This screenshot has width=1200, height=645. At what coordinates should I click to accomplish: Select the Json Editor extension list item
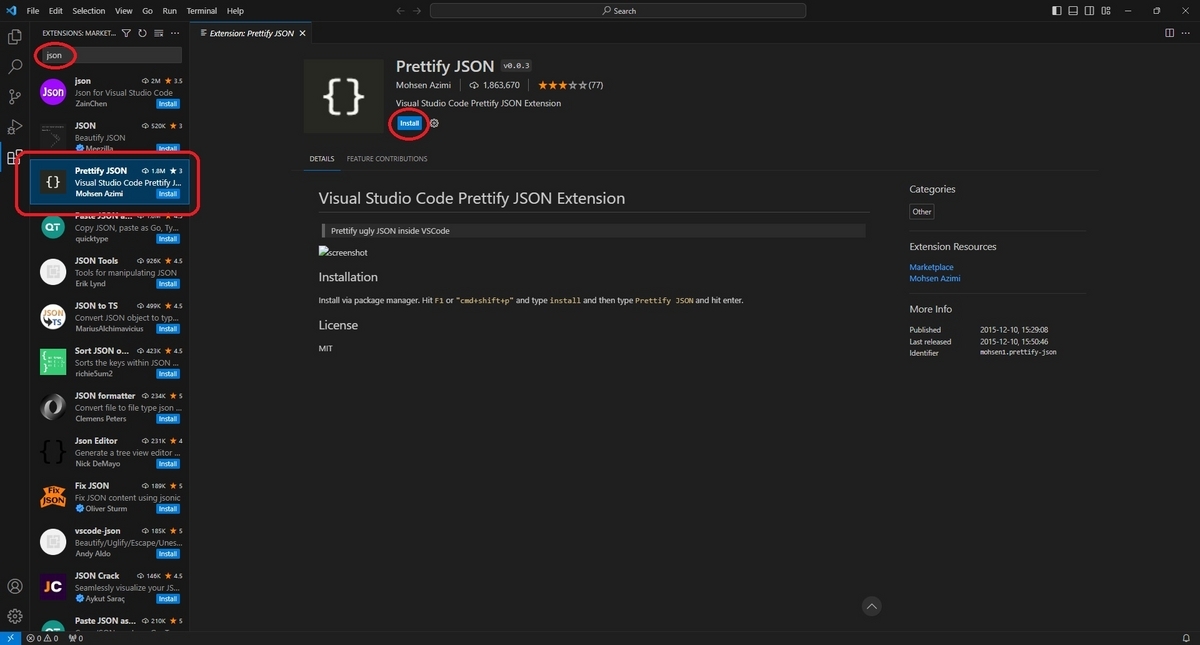coord(110,452)
